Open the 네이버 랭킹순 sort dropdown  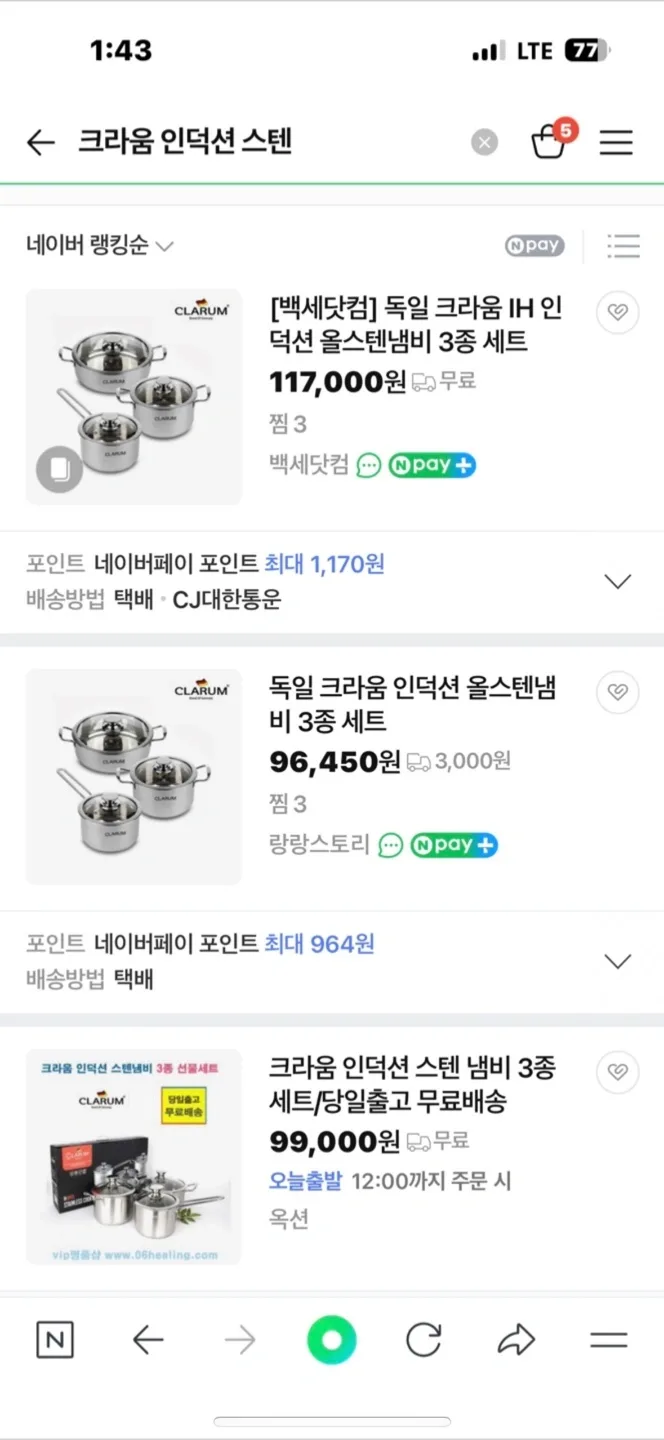100,245
